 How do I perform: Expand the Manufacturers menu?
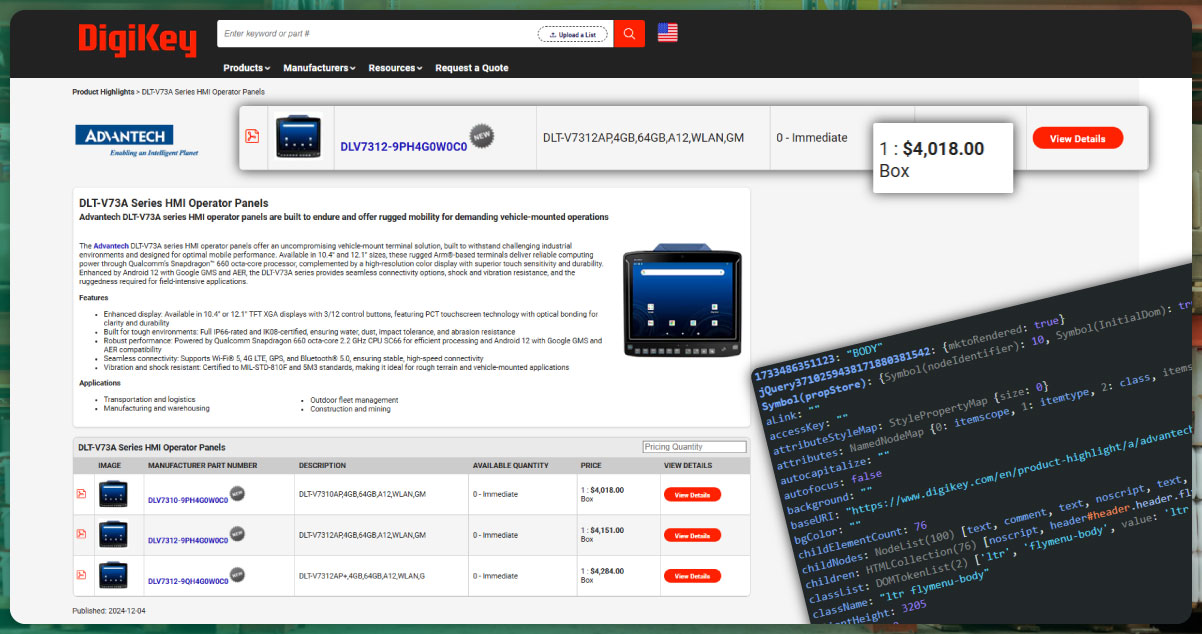[x=319, y=68]
